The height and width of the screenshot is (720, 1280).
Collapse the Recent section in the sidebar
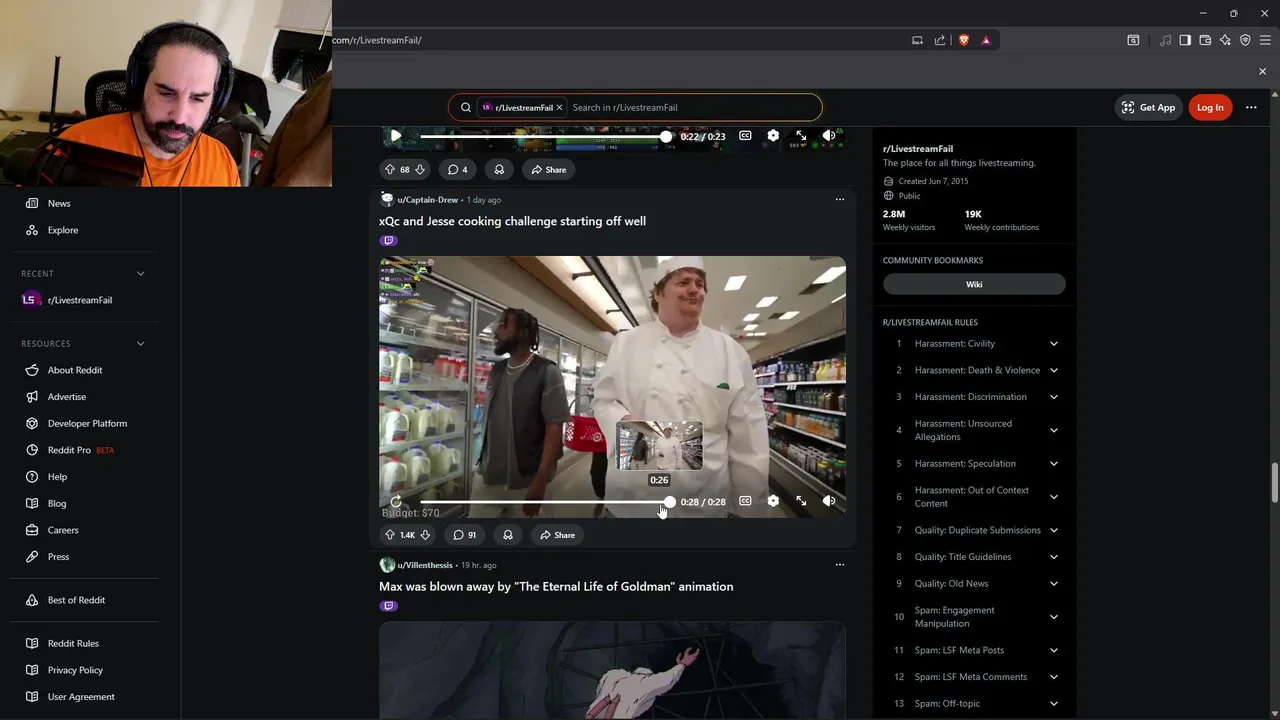click(x=140, y=273)
